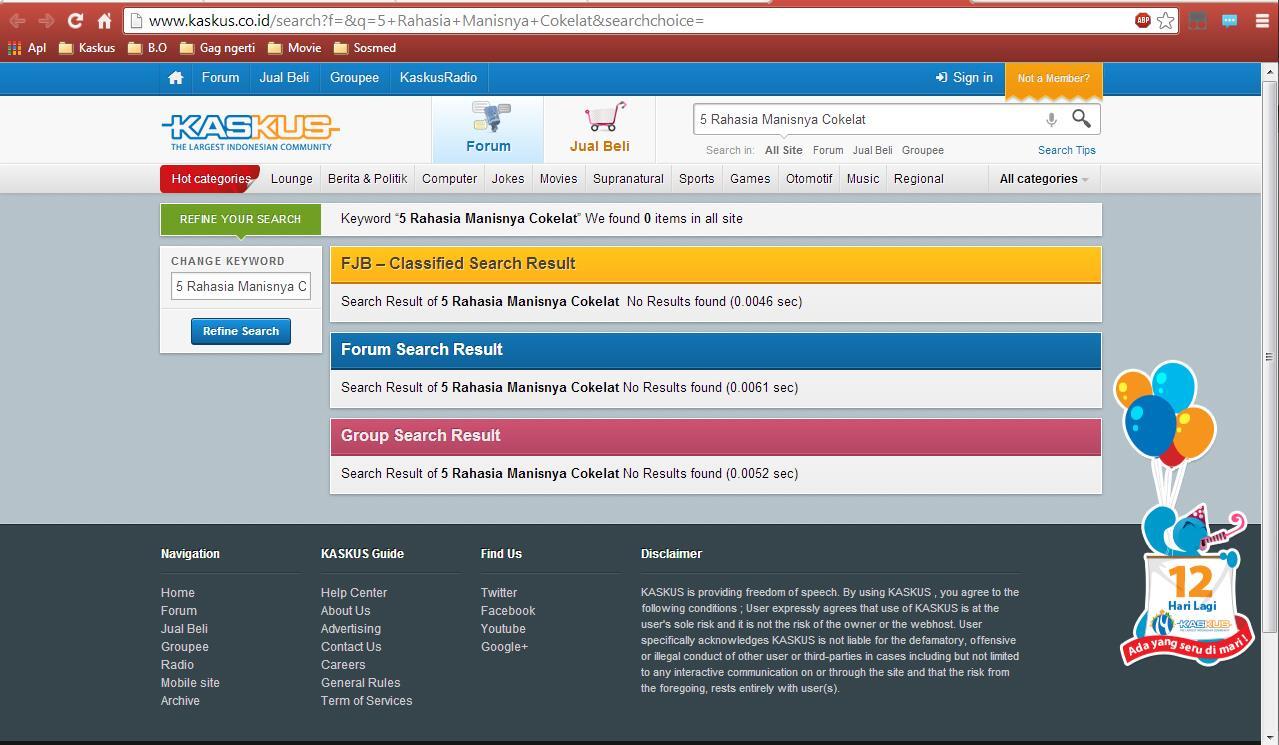This screenshot has height=745, width=1279.
Task: Click the chat bubble extension icon
Action: click(1230, 20)
